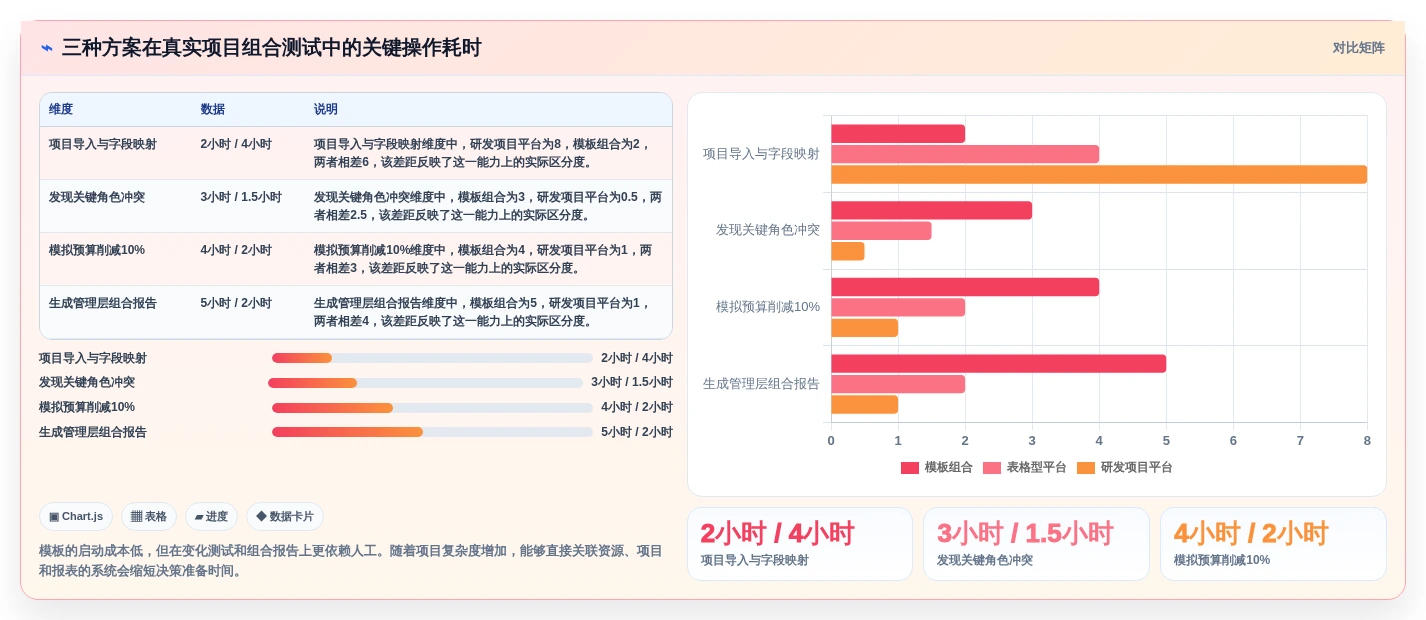Image resolution: width=1426 pixels, height=620 pixels.
Task: Toggle 表格型平台 legend swatch
Action: (x=992, y=468)
